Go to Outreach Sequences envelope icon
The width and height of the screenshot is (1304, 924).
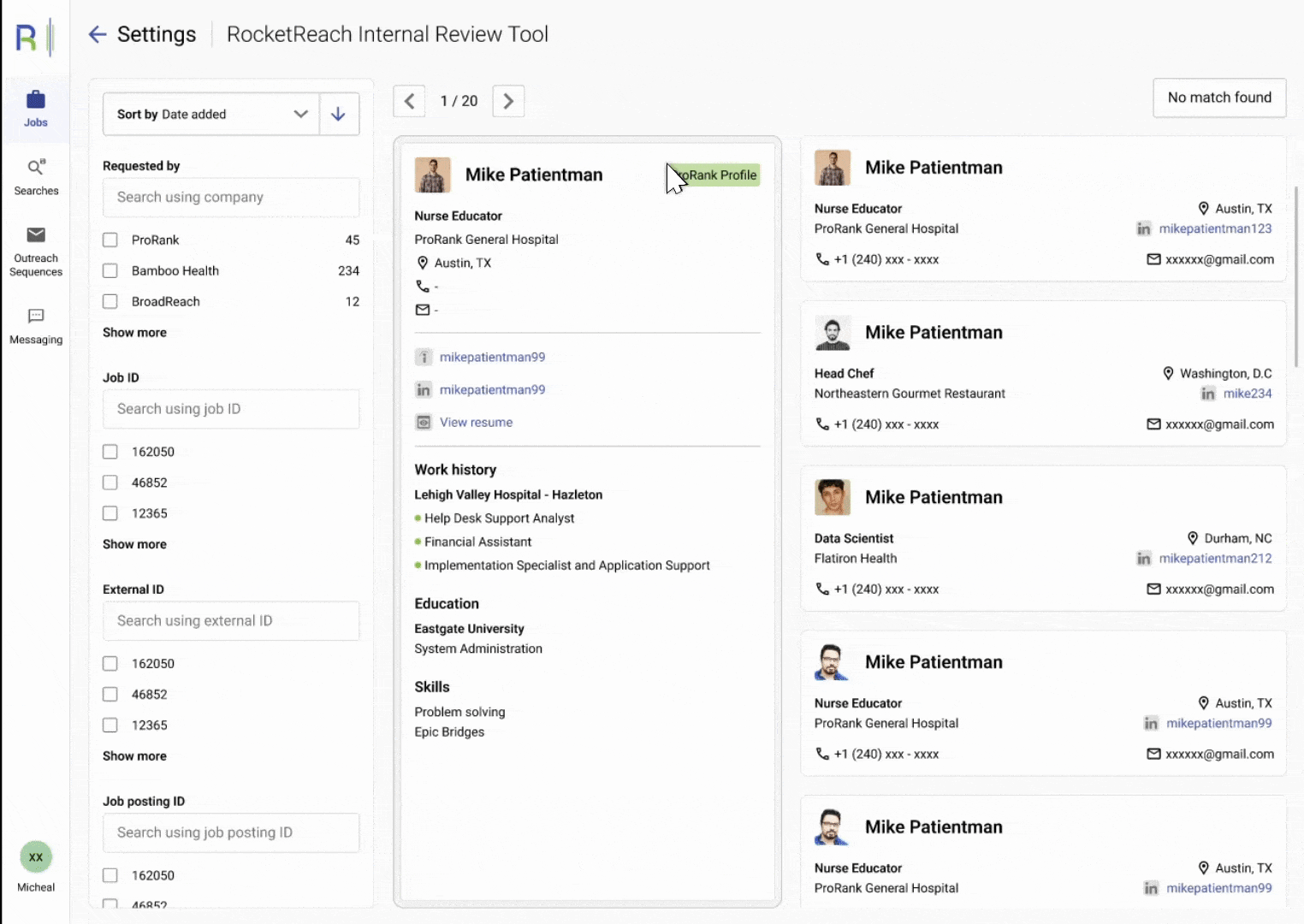point(36,235)
